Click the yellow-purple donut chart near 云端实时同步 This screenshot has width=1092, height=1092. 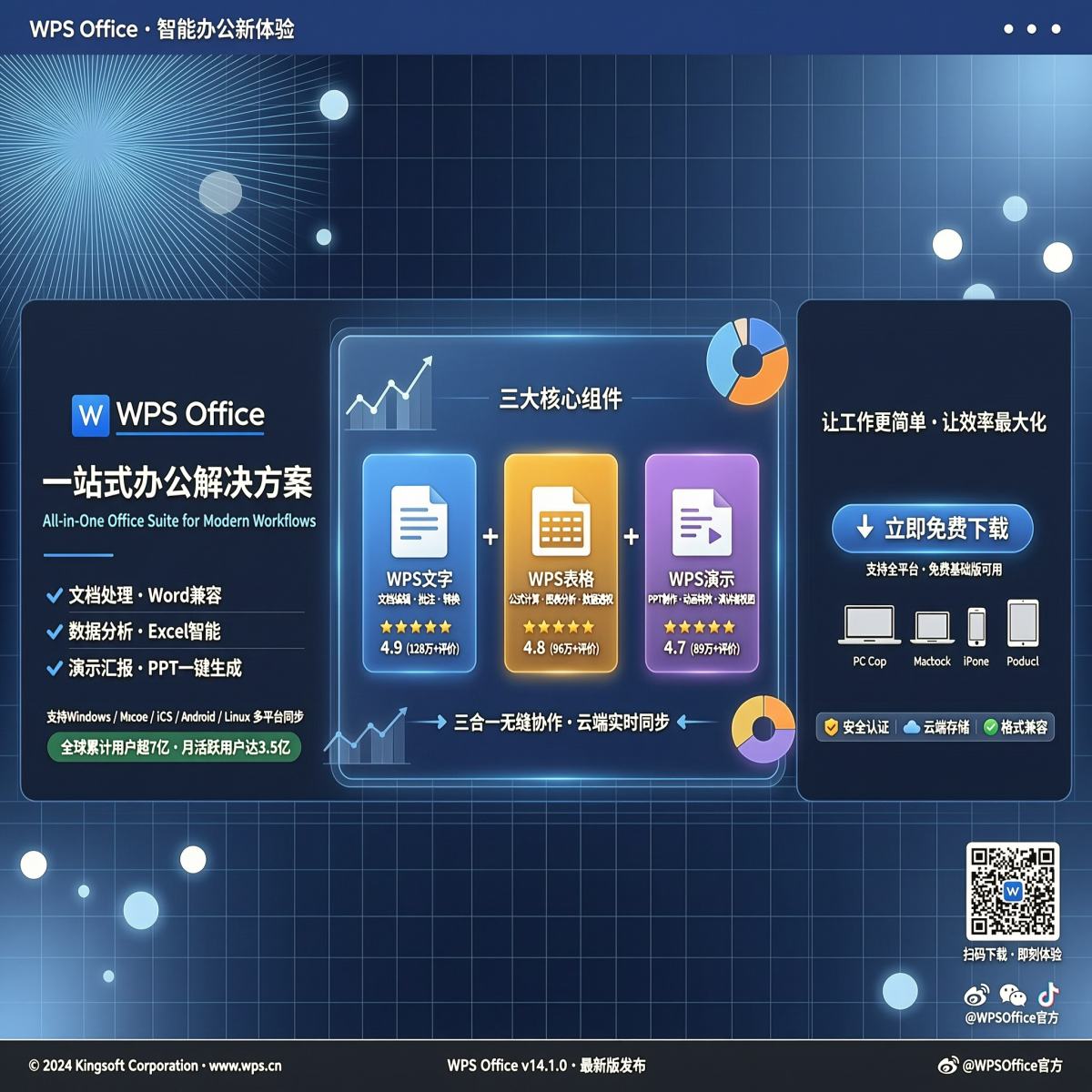[763, 729]
